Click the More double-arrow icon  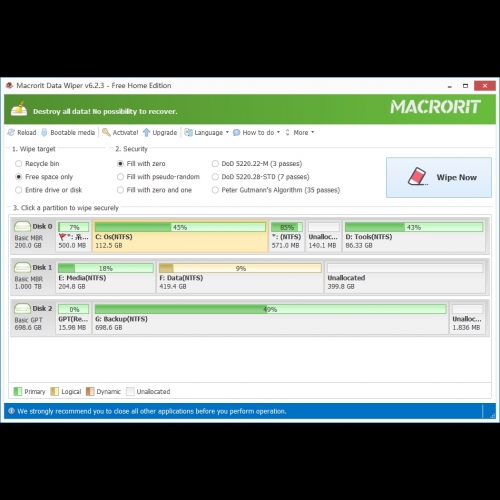tap(287, 132)
